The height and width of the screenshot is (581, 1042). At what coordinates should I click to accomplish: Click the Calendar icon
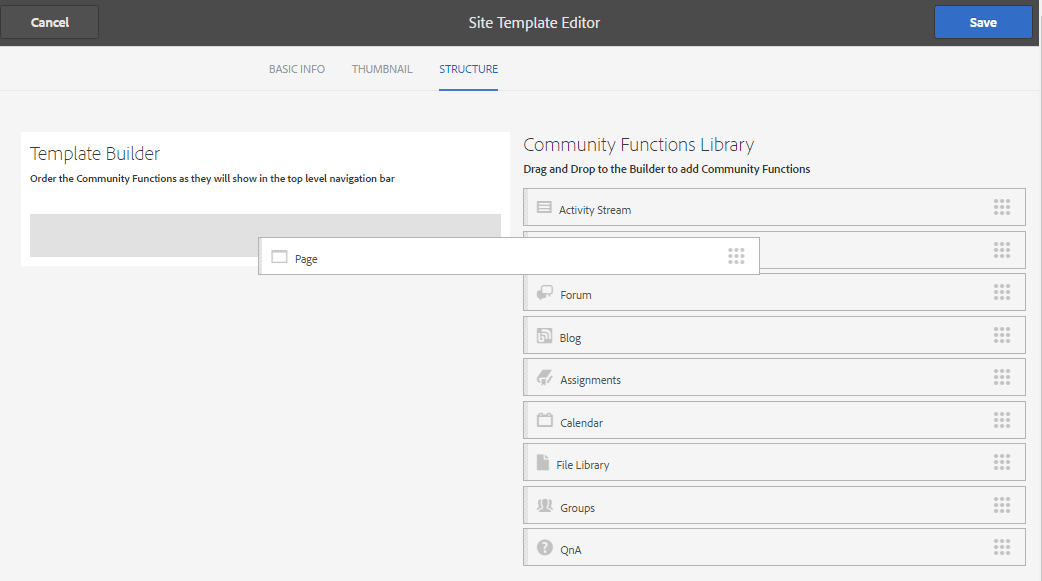pos(545,421)
